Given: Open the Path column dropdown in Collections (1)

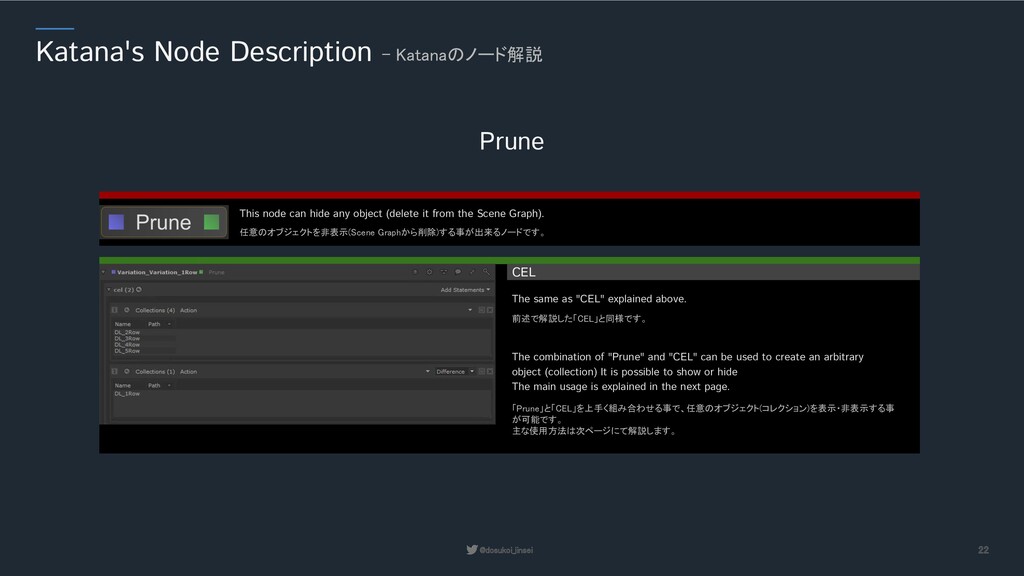Looking at the screenshot, I should [x=169, y=386].
